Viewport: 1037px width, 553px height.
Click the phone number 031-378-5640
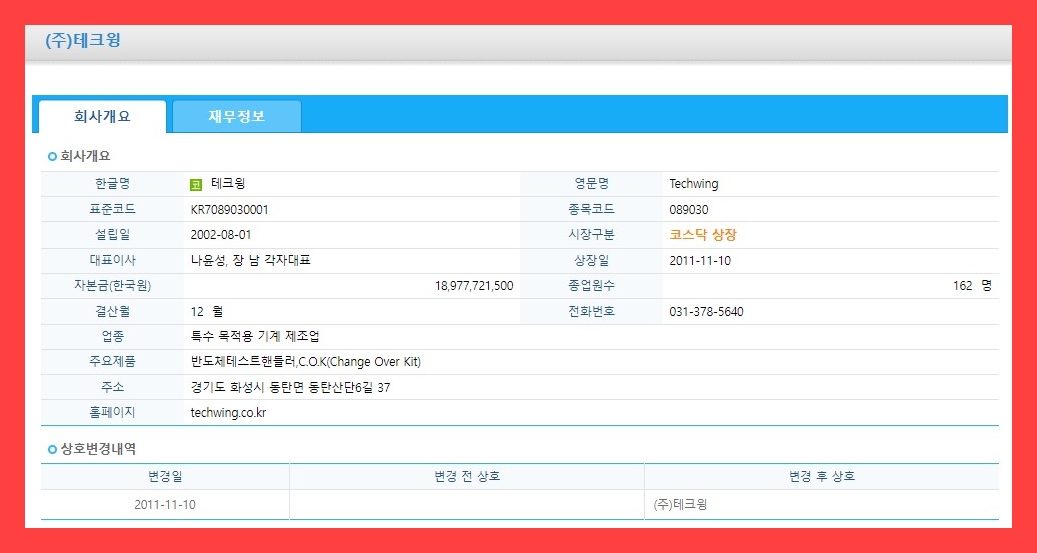tap(706, 312)
